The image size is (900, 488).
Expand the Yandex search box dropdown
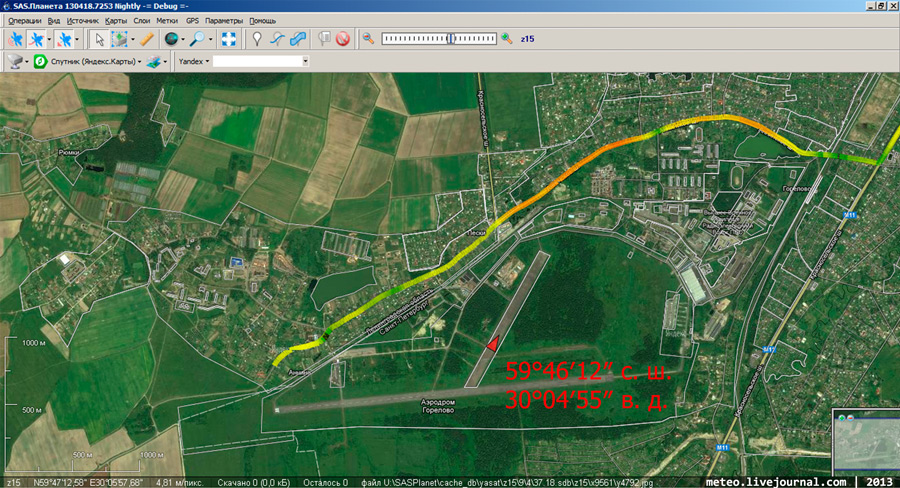pyautogui.click(x=305, y=61)
